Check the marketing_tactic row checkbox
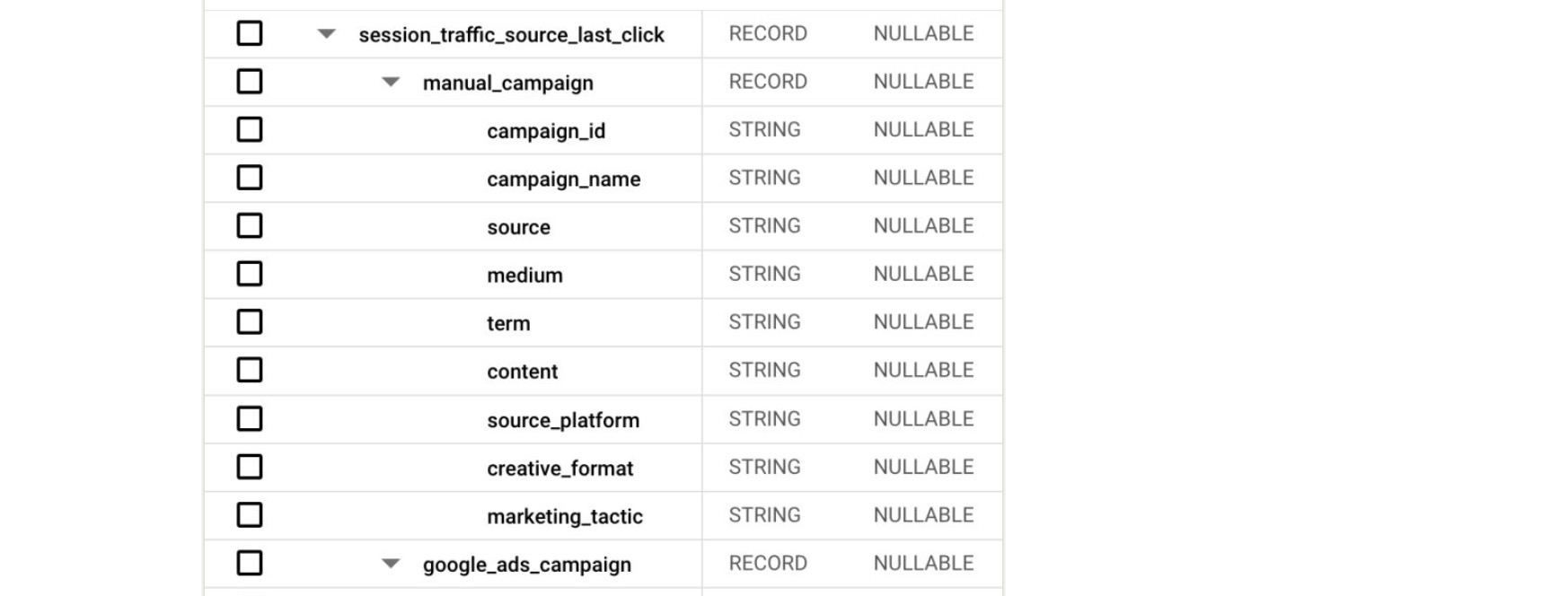 (249, 515)
